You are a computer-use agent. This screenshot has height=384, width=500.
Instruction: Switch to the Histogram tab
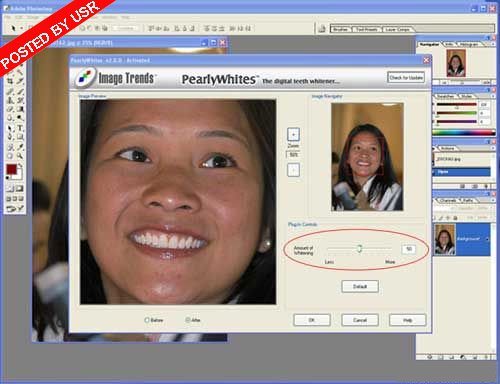pyautogui.click(x=469, y=44)
